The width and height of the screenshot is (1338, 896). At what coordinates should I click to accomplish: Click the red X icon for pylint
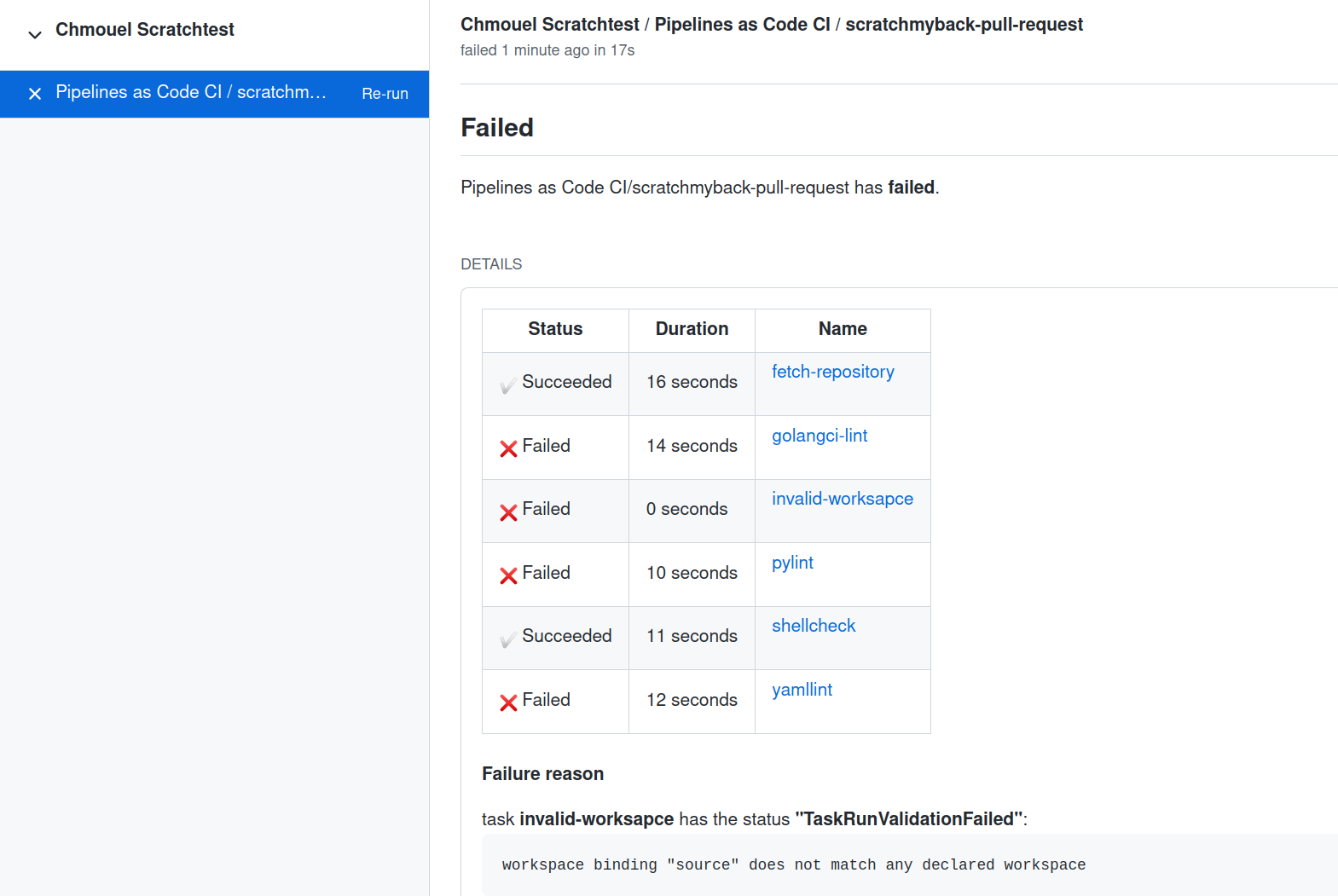(508, 575)
